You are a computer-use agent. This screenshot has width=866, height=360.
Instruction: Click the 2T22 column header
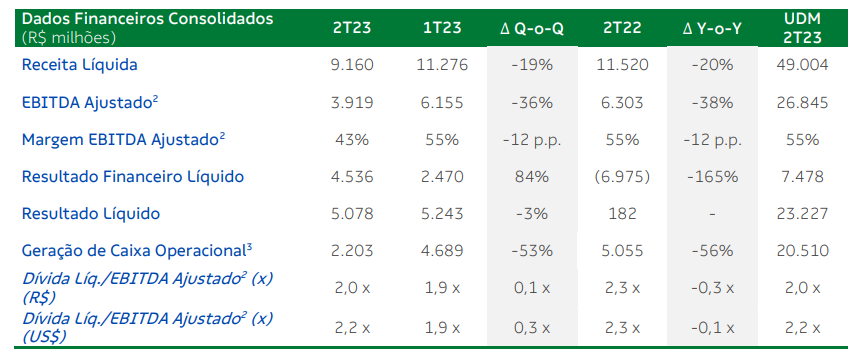pos(622,28)
